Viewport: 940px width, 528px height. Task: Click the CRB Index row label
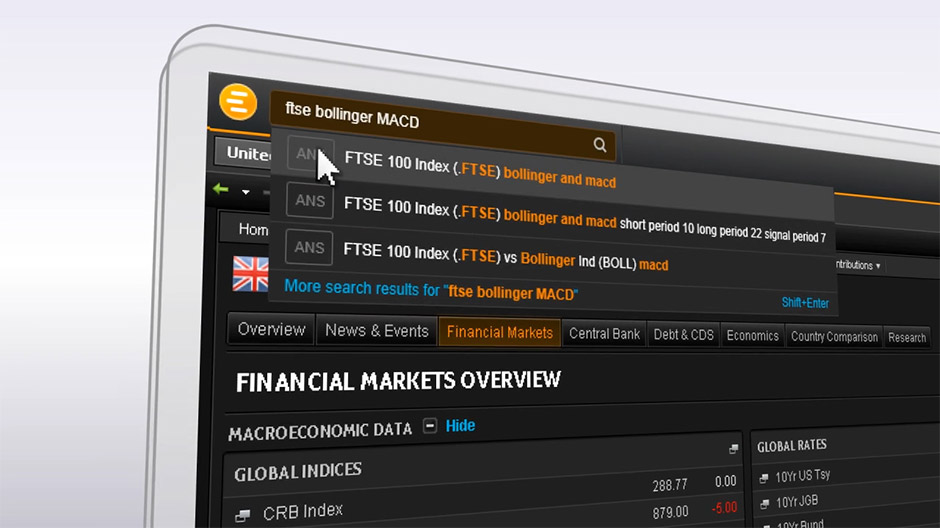coord(303,512)
